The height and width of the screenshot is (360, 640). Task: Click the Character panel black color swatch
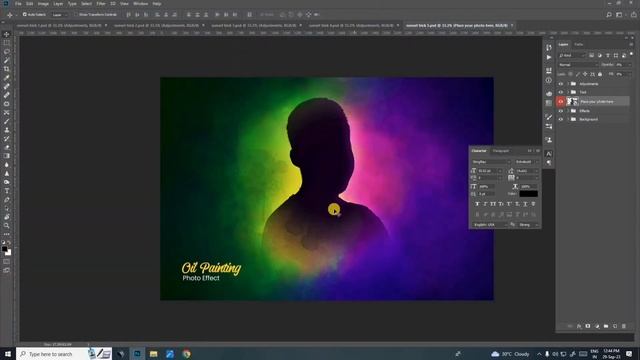click(x=529, y=194)
